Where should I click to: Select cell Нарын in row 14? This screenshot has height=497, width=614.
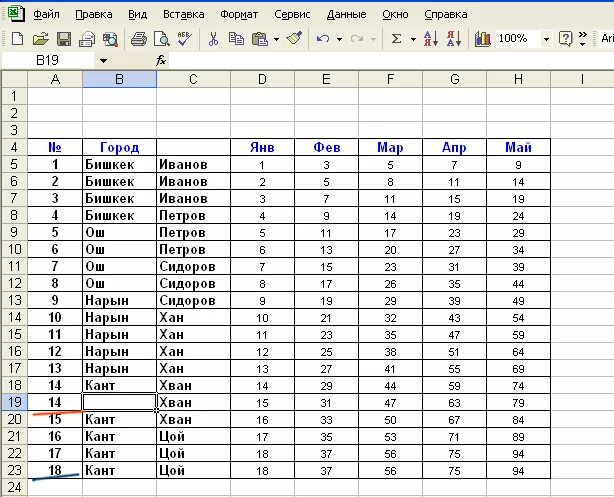point(119,317)
